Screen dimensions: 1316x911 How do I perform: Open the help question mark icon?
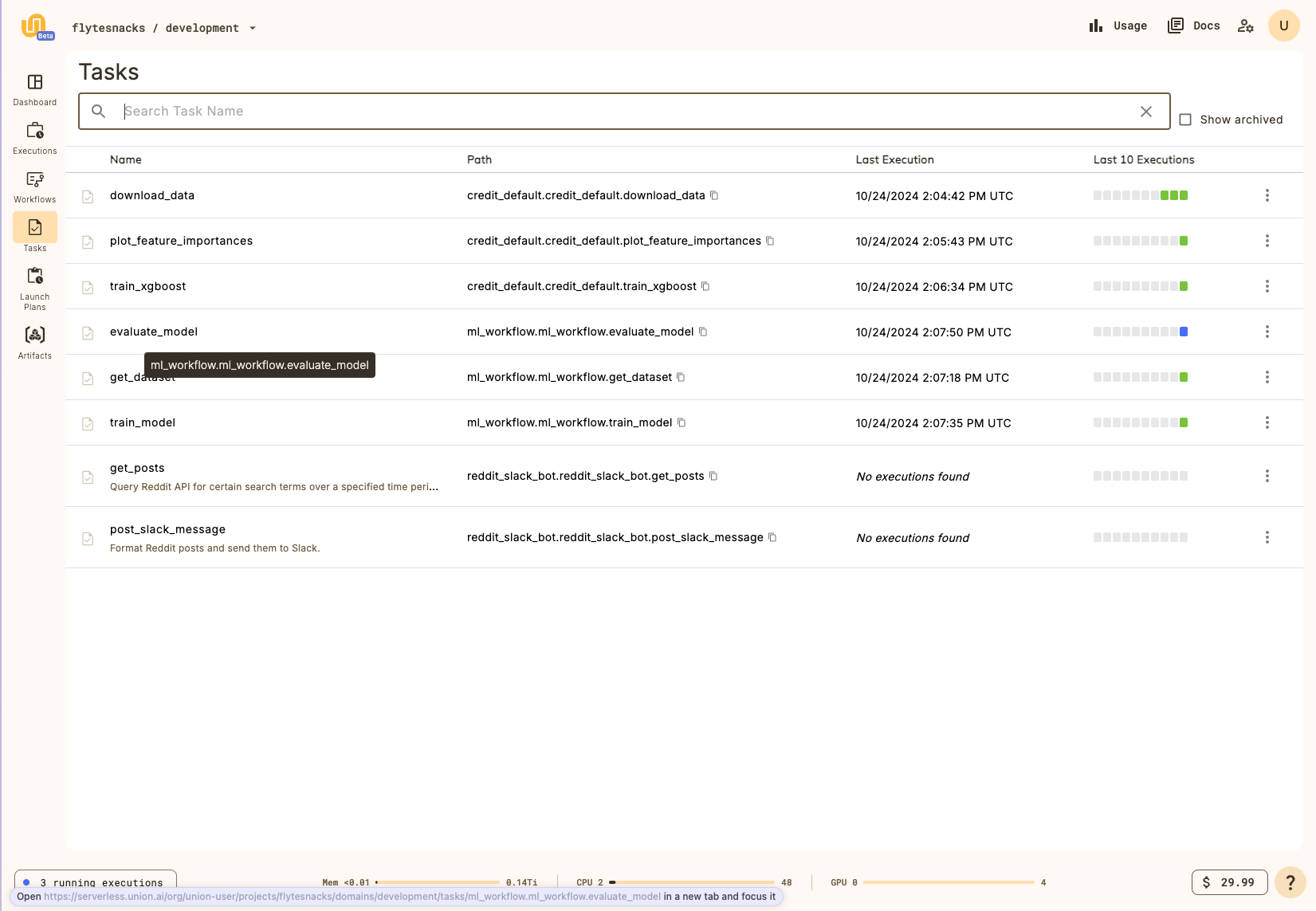(x=1290, y=882)
